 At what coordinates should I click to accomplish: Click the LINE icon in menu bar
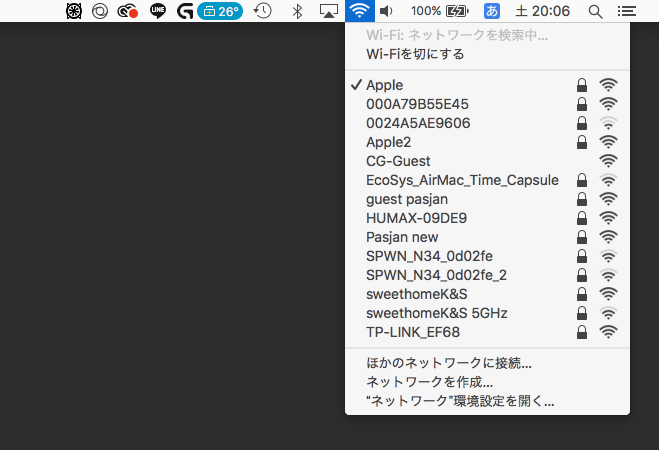(157, 11)
